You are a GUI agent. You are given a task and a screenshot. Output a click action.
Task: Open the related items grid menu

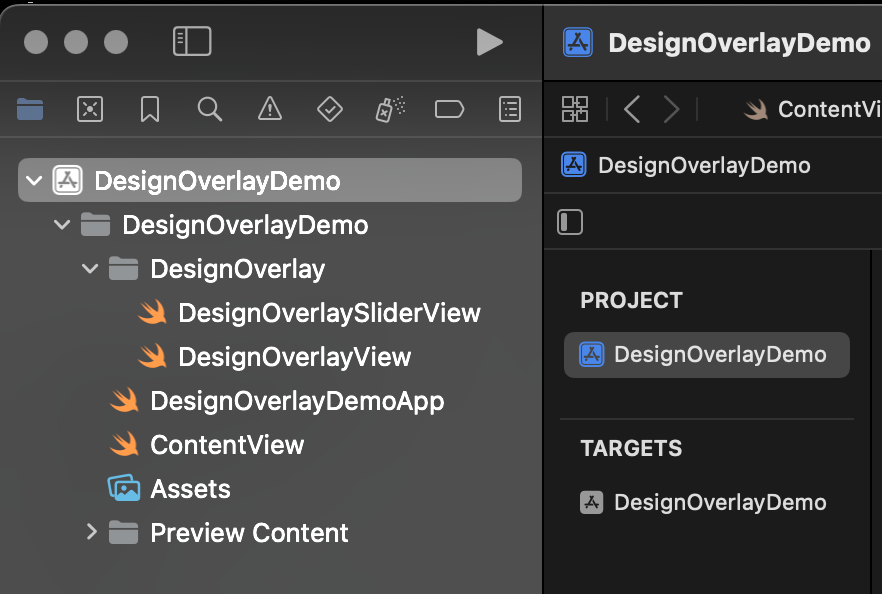pos(575,109)
